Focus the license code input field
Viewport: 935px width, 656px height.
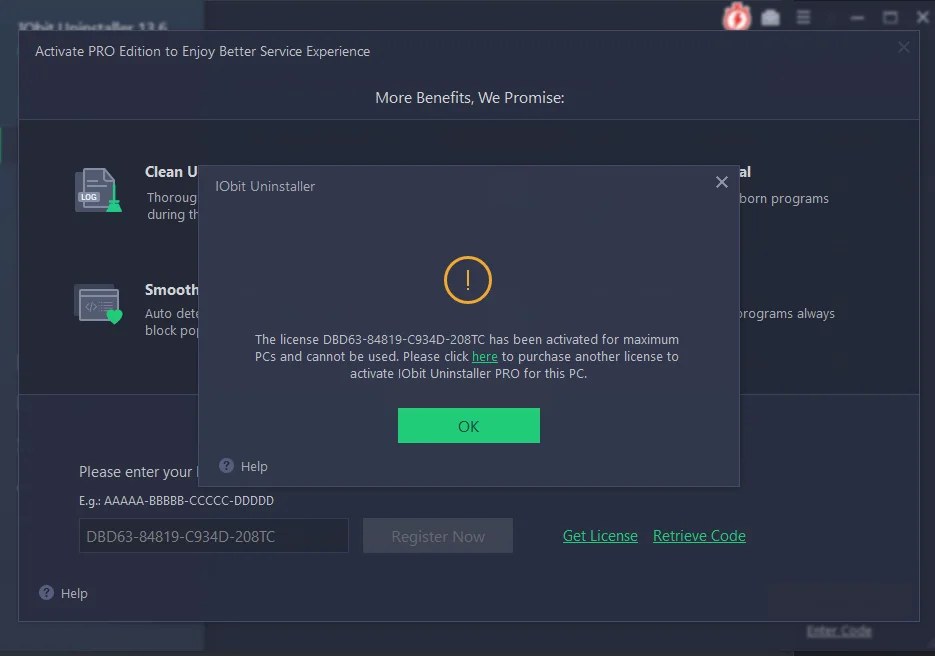(213, 536)
